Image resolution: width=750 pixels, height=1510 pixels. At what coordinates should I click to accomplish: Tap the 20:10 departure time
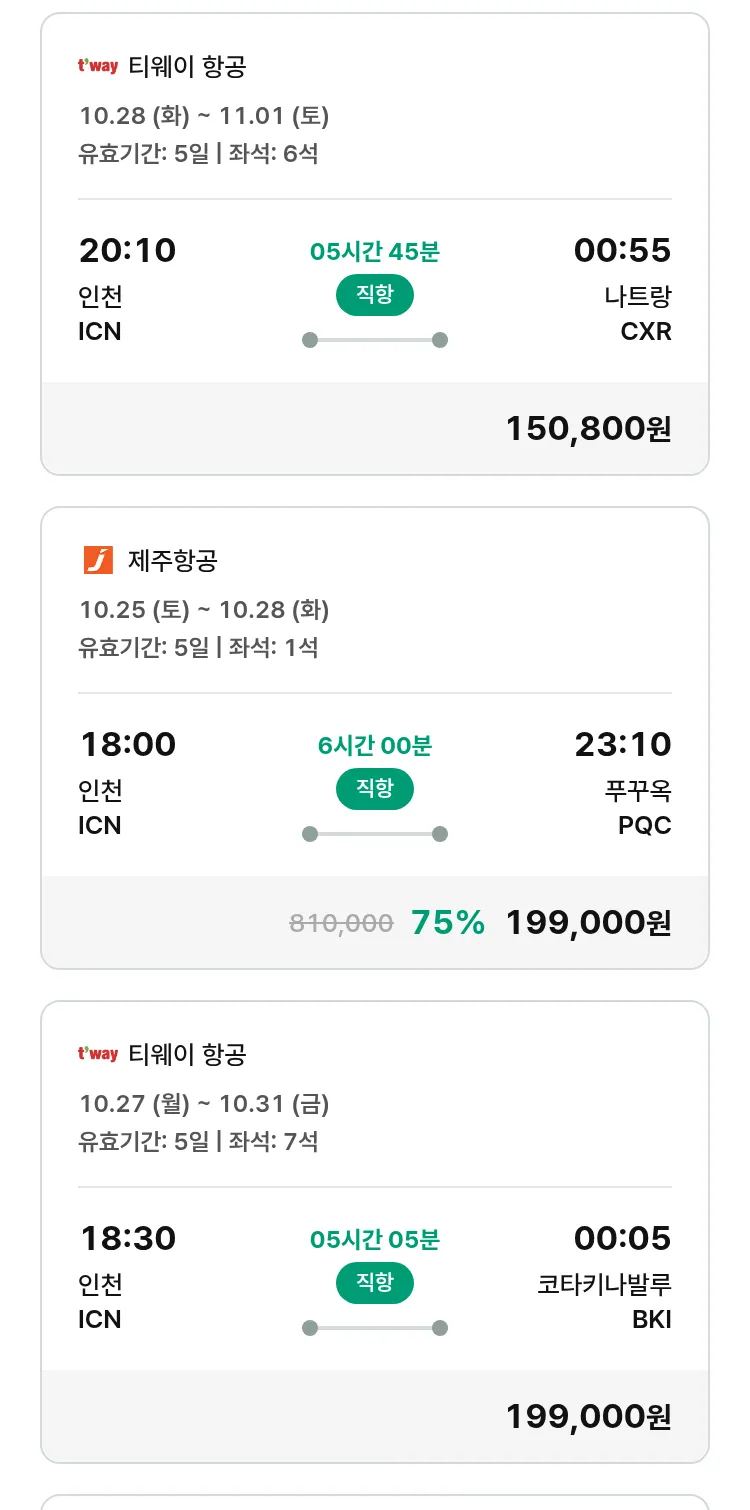128,250
